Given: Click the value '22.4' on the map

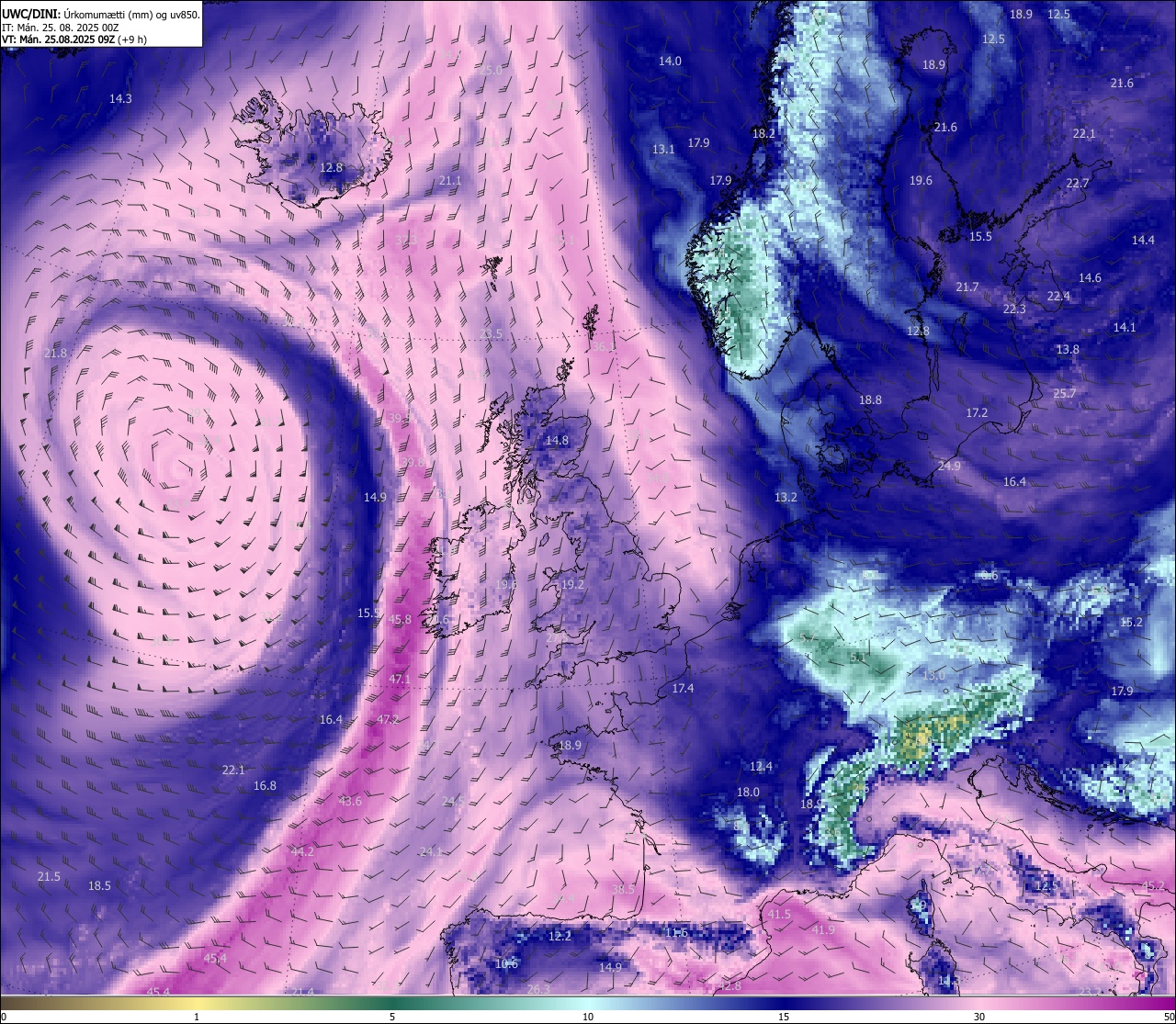Looking at the screenshot, I should pos(1058,297).
